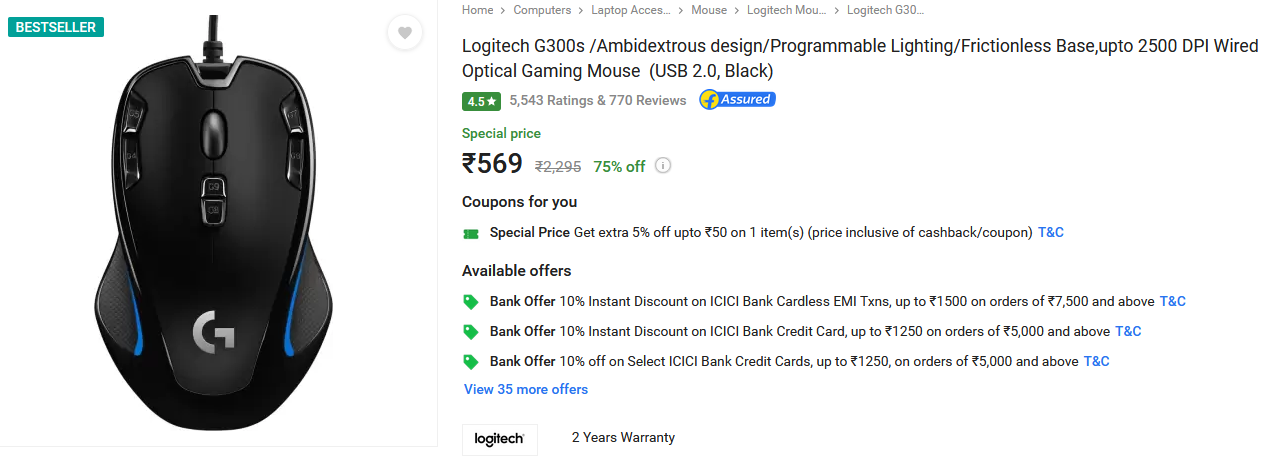Image resolution: width=1267 pixels, height=456 pixels.
Task: Open 5,543 Ratings & 770 Reviews
Action: pyautogui.click(x=598, y=100)
